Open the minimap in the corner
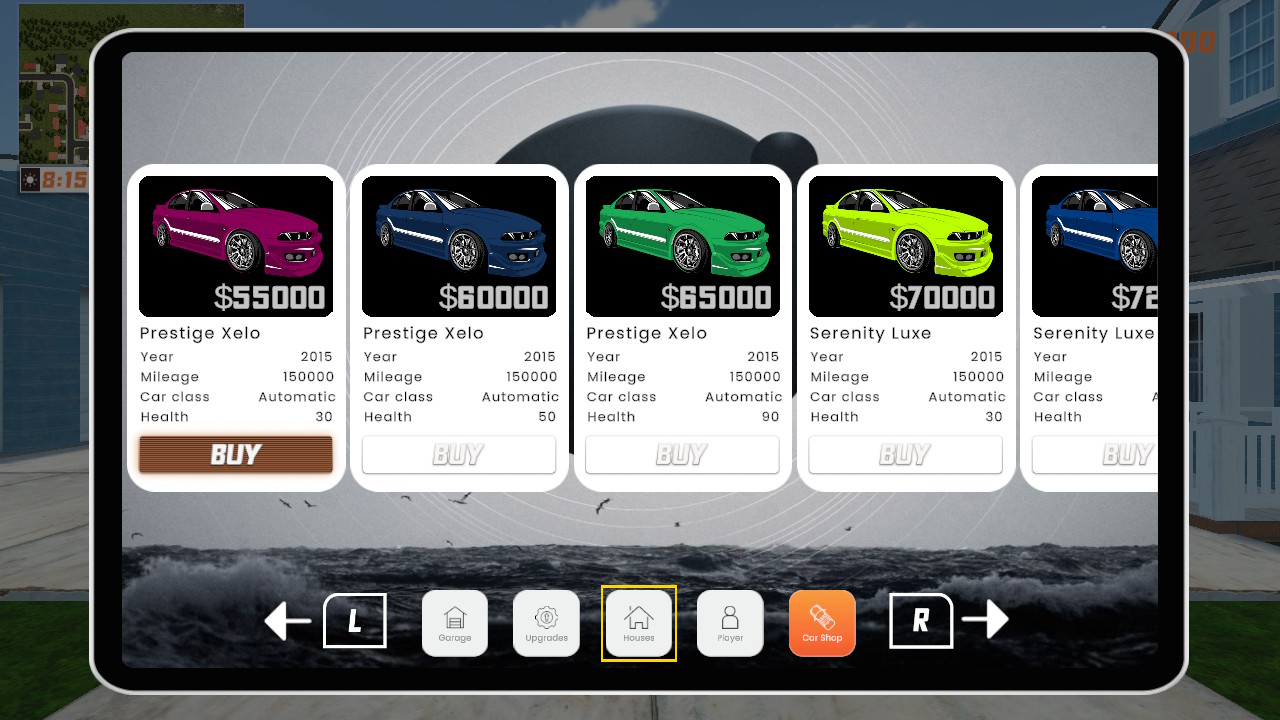This screenshot has height=720, width=1280. [x=54, y=84]
